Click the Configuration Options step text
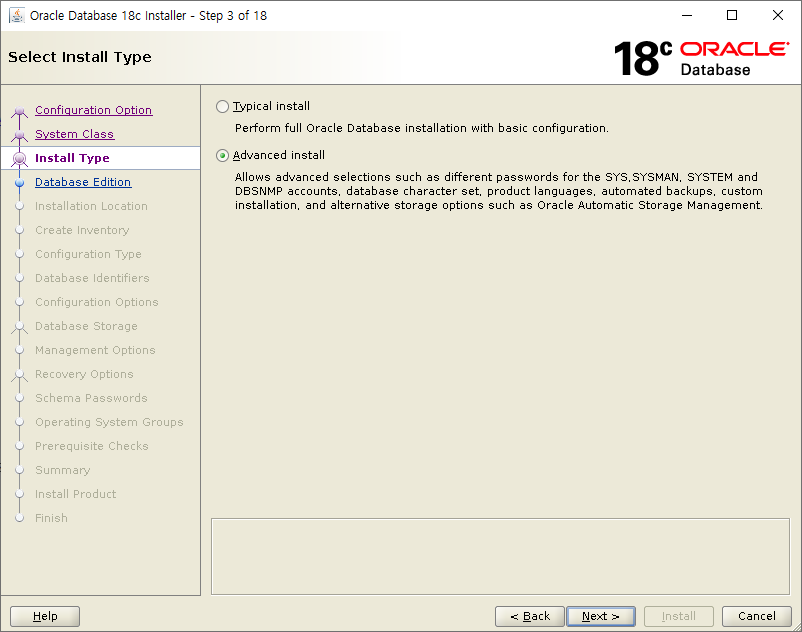802x632 pixels. 97,302
